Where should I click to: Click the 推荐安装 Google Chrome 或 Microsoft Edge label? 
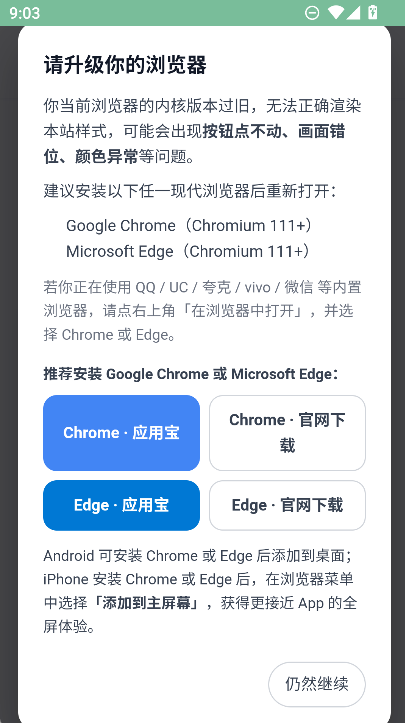(x=191, y=374)
